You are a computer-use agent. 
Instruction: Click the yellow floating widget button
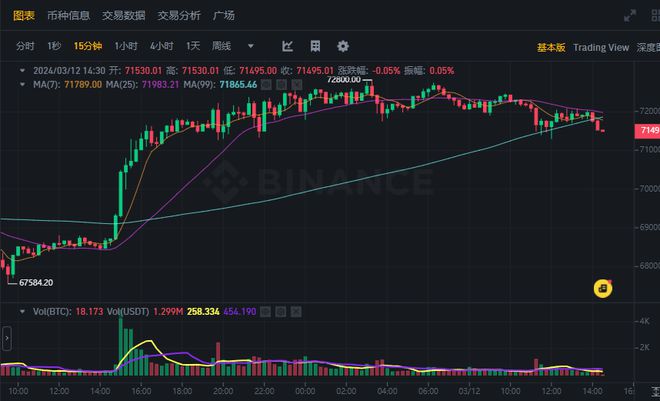click(602, 288)
